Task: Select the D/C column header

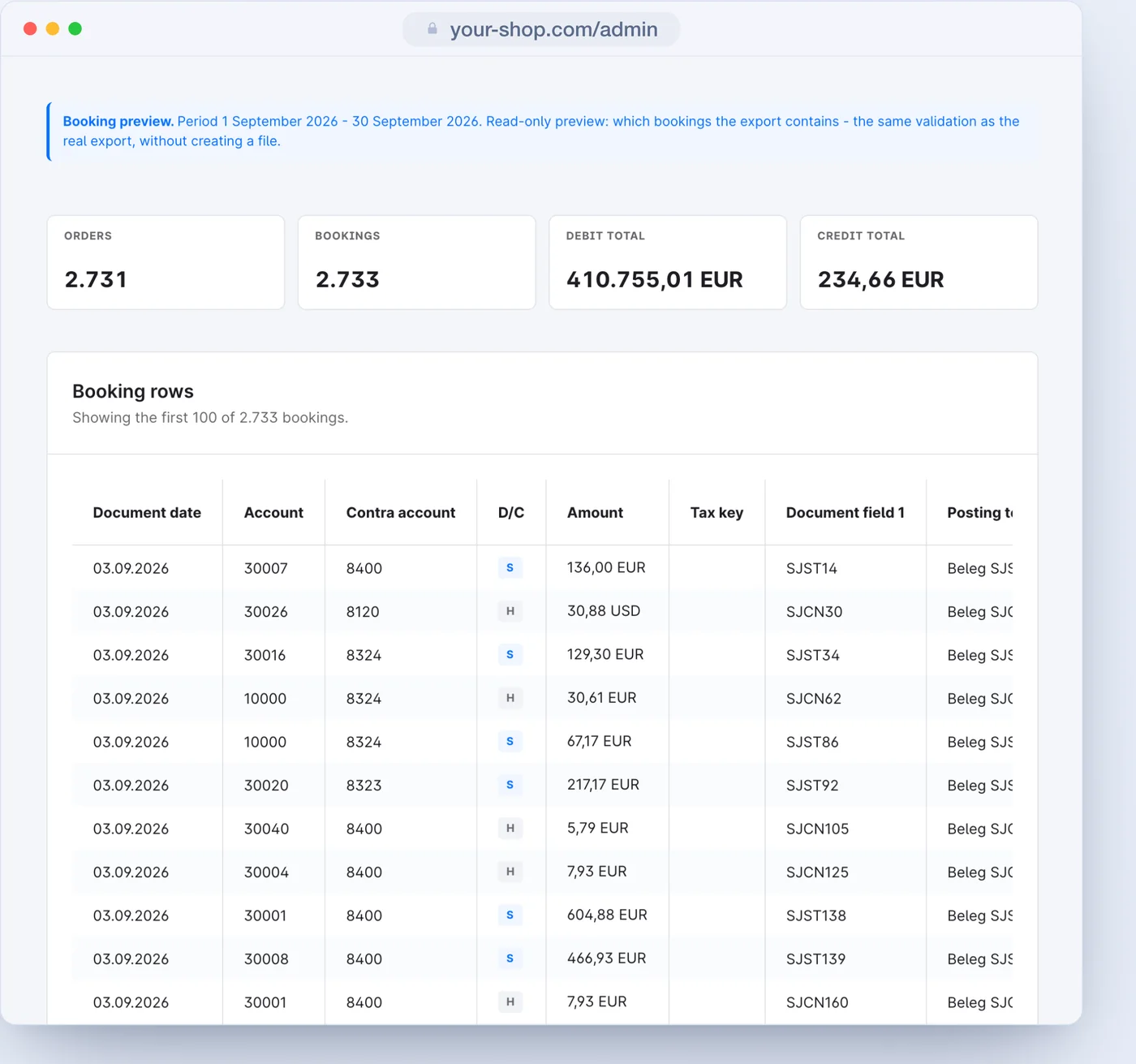Action: 511,513
